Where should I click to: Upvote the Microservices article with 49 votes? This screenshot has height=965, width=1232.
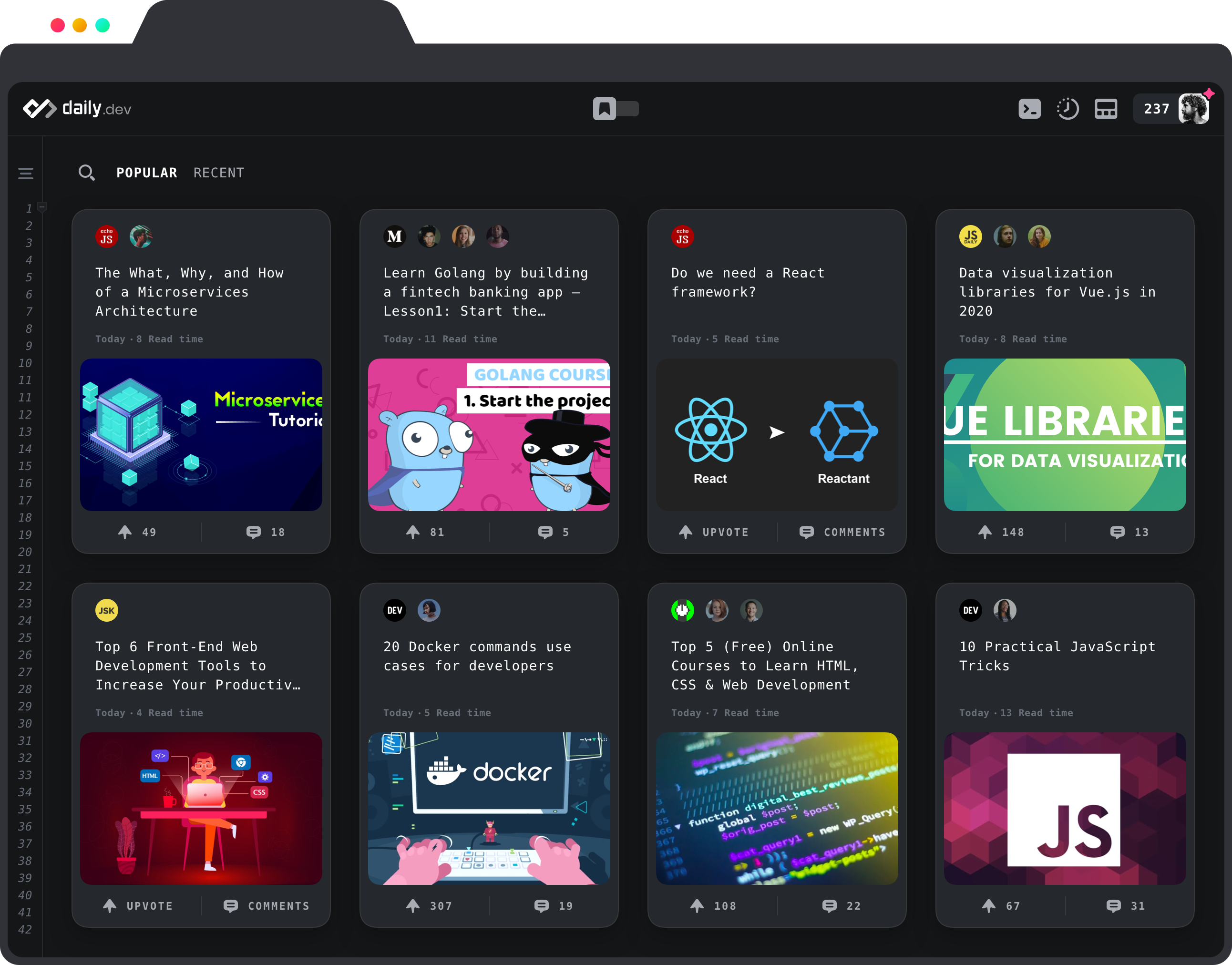point(137,532)
